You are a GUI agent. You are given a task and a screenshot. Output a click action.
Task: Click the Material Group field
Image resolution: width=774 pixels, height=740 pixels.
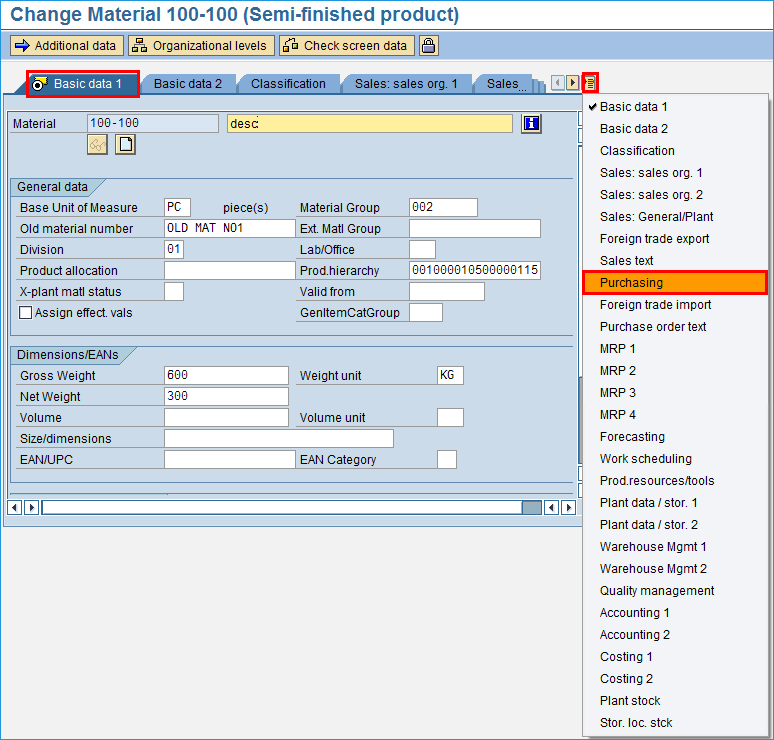pyautogui.click(x=443, y=208)
